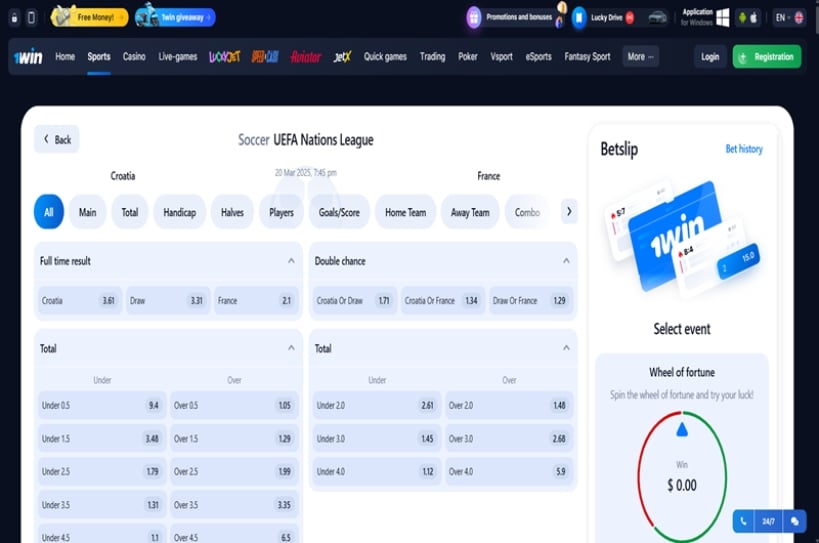Click the Android app icon
The height and width of the screenshot is (543, 819).
(x=742, y=18)
